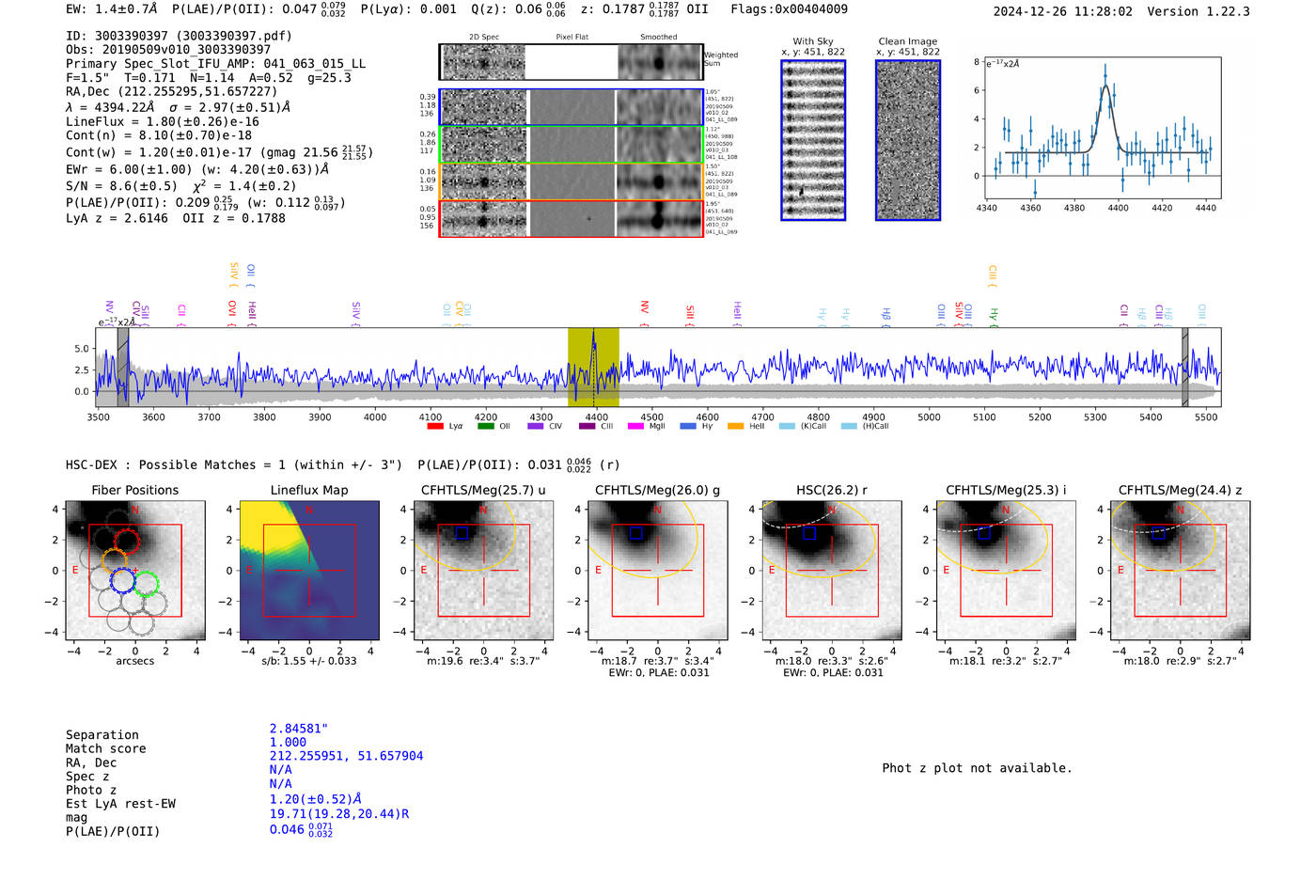Screen dimensions: 1316x896
Task: Click the orange fiber circle in Fiber Positions
Action: coord(114,562)
